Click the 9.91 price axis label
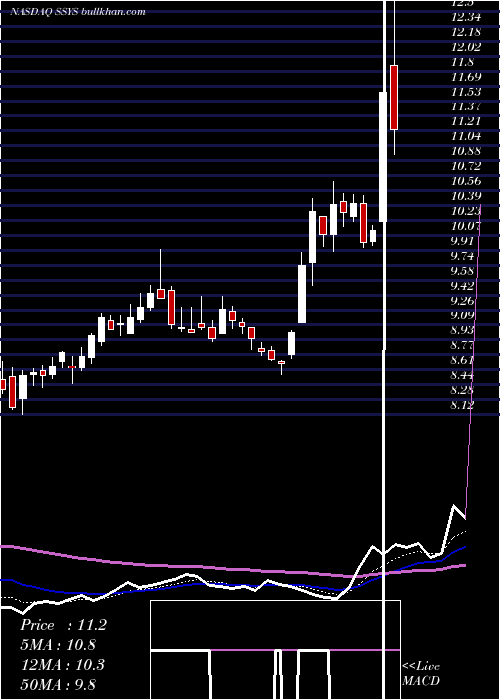This screenshot has height=700, width=500. click(462, 241)
